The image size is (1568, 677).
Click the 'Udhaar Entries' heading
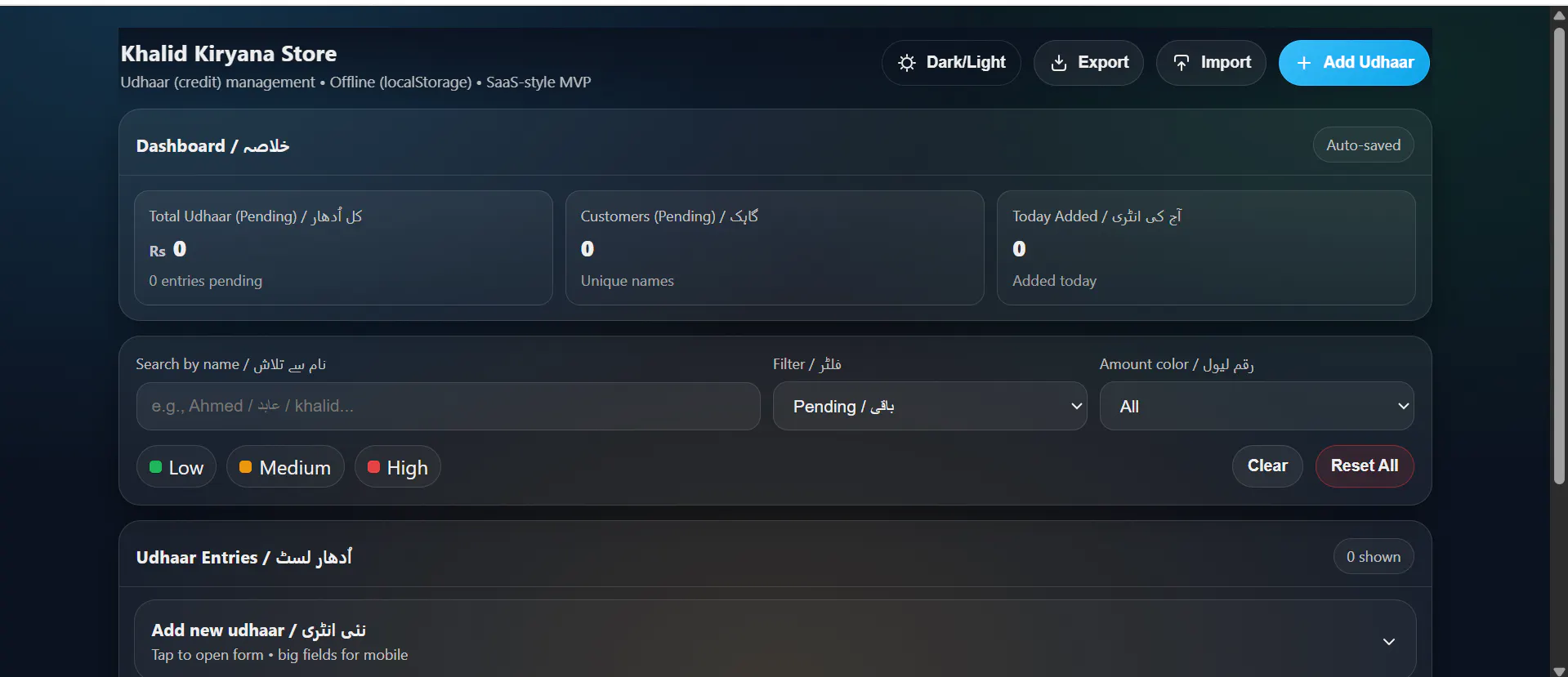click(x=244, y=557)
